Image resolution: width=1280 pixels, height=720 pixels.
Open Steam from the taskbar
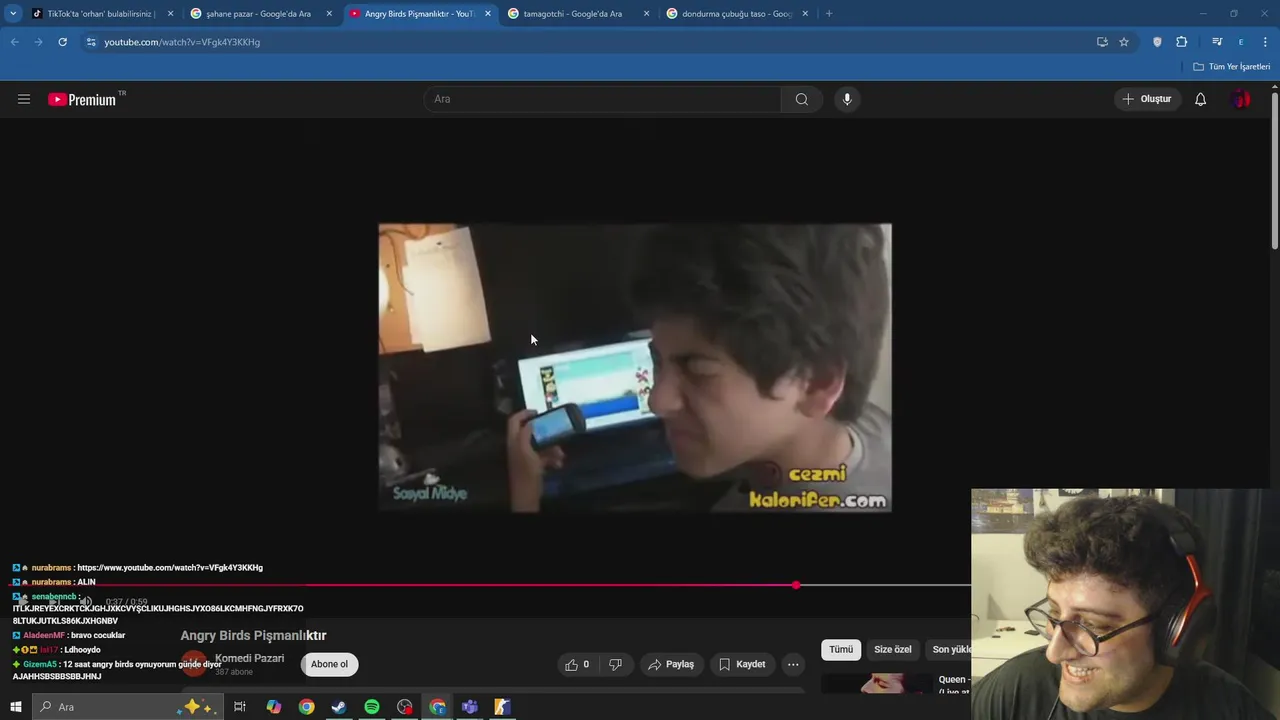click(x=339, y=707)
